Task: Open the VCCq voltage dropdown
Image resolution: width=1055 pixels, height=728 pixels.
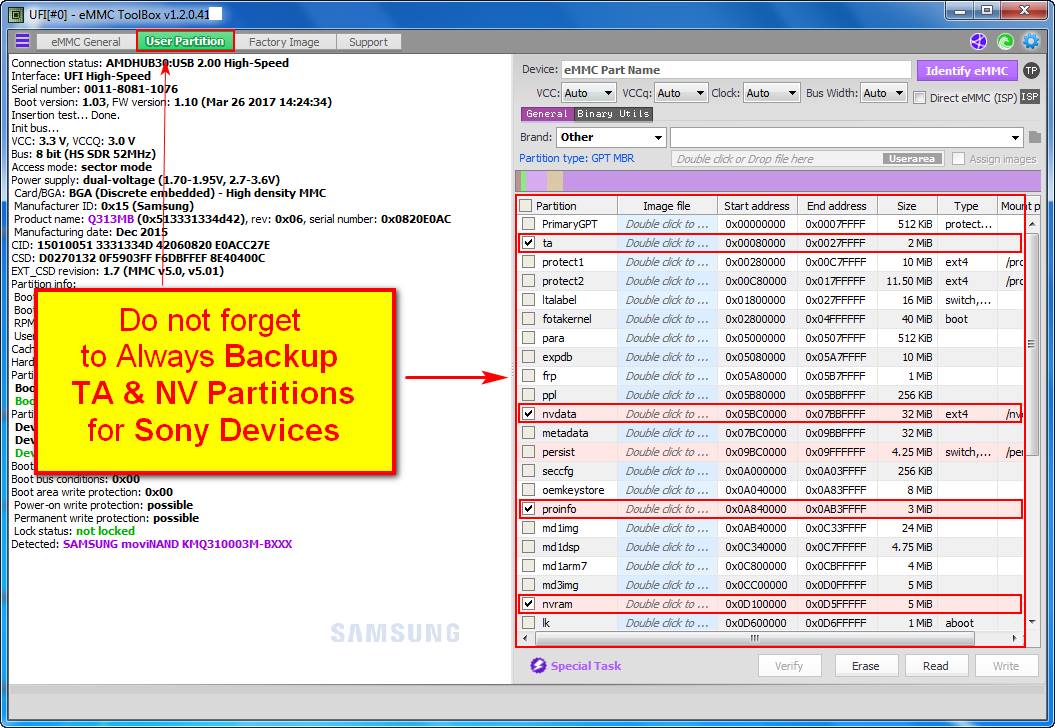Action: (x=681, y=93)
